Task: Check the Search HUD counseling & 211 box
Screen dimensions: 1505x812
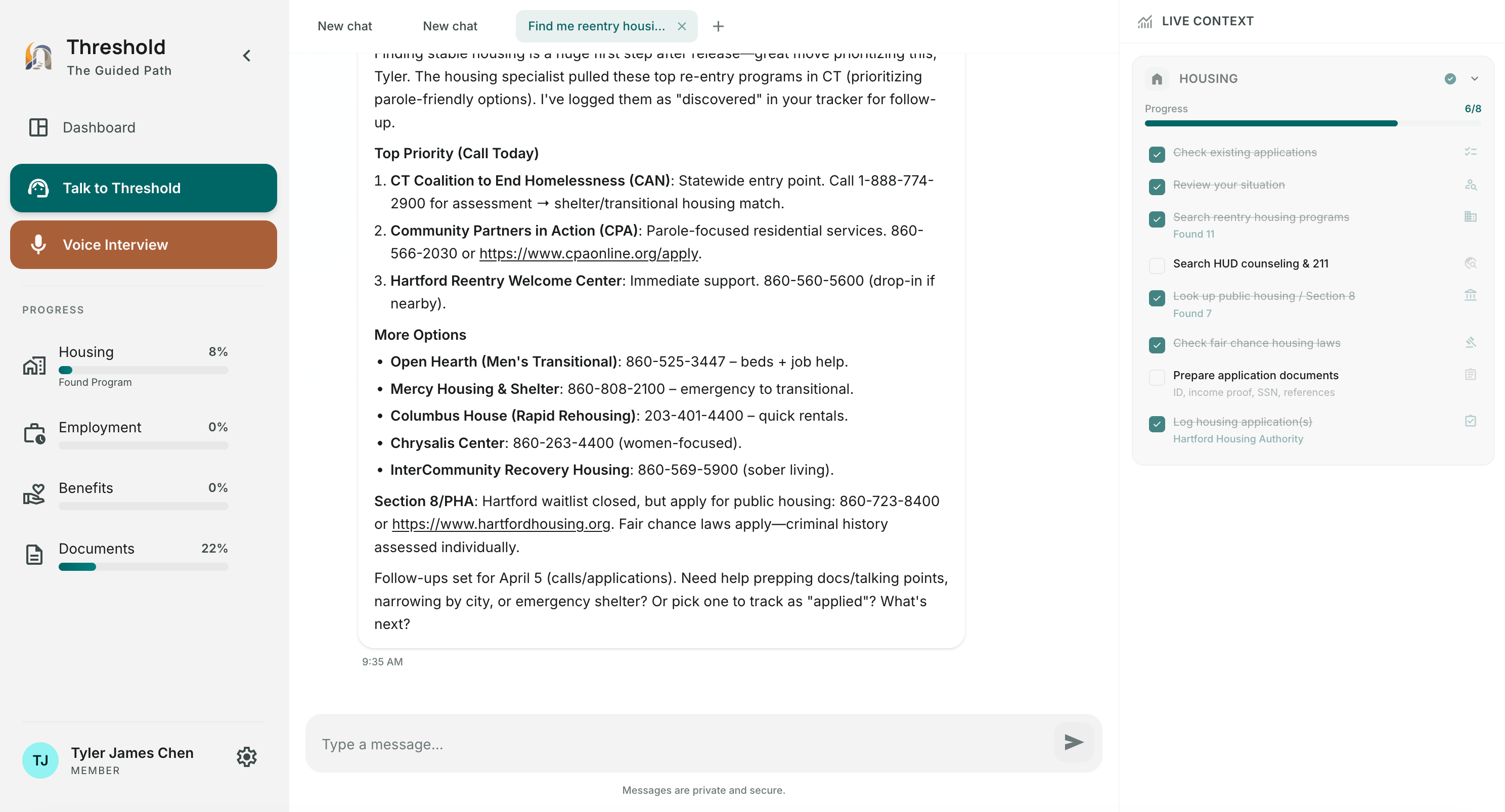Action: [x=1156, y=265]
